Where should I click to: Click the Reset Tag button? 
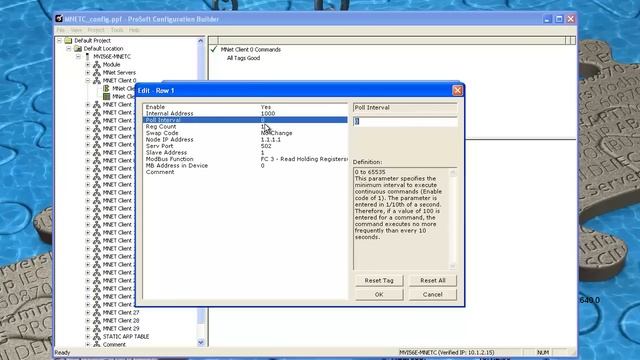pos(379,280)
